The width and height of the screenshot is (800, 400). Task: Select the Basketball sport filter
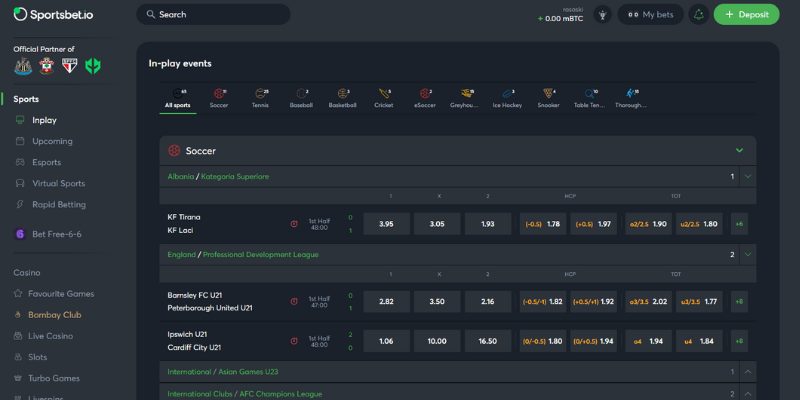click(x=343, y=98)
